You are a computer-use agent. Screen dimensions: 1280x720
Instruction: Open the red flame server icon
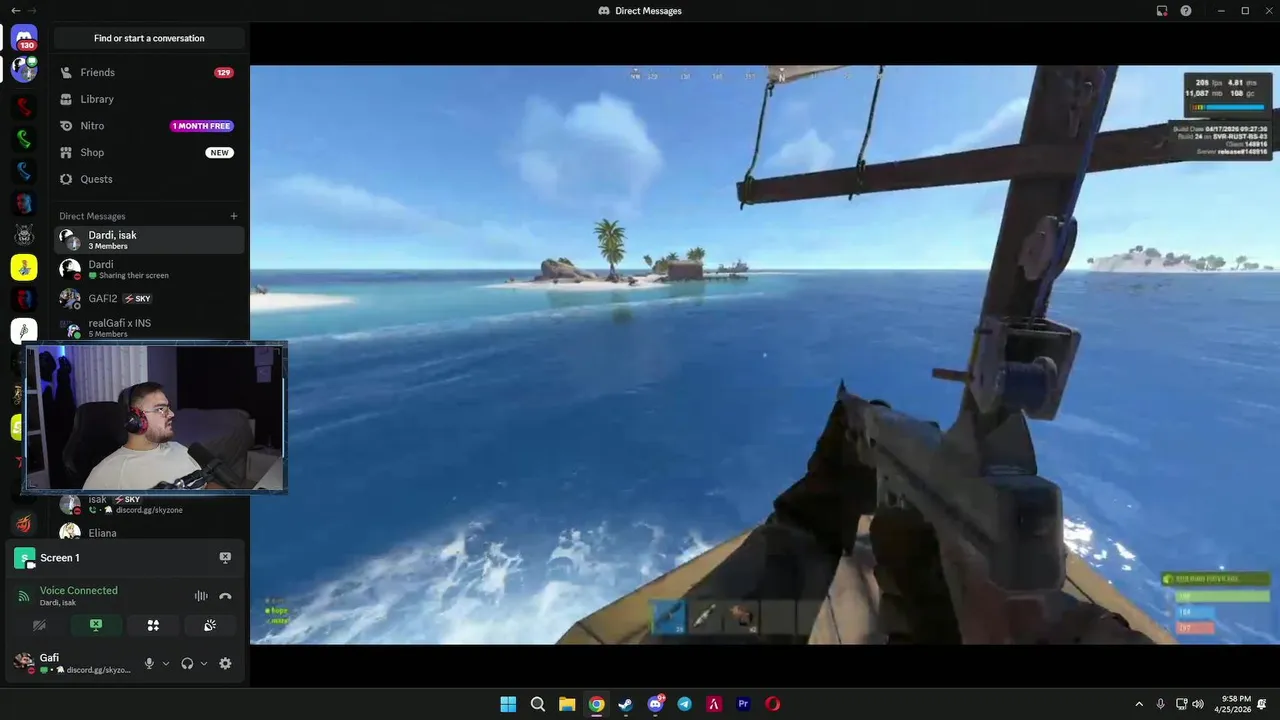click(24, 523)
